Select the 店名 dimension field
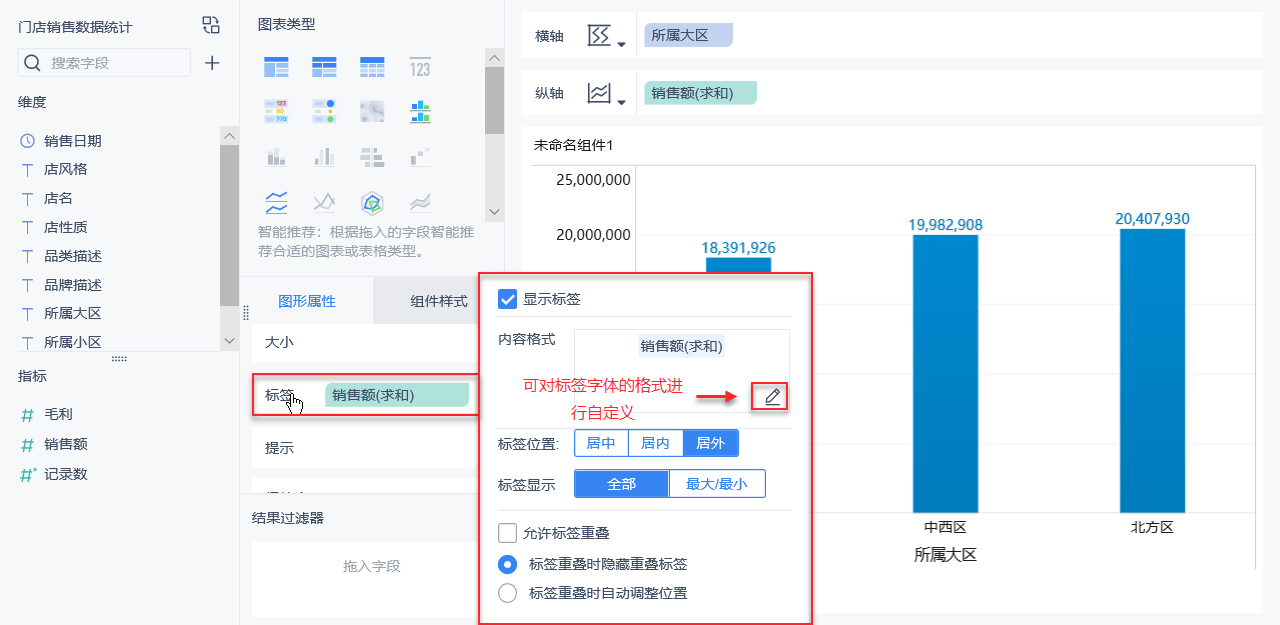Screen dimensions: 1280x625 click(x=58, y=198)
